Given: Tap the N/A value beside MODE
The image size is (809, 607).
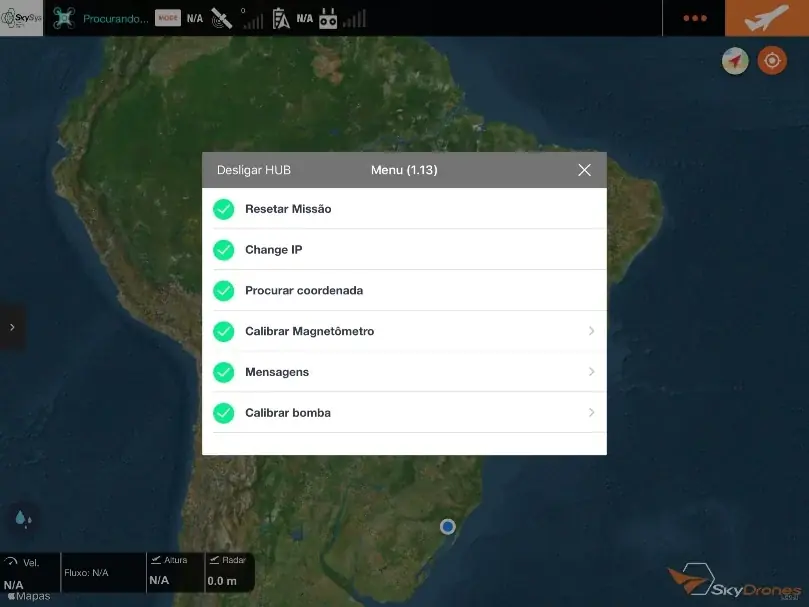Looking at the screenshot, I should click(x=195, y=19).
